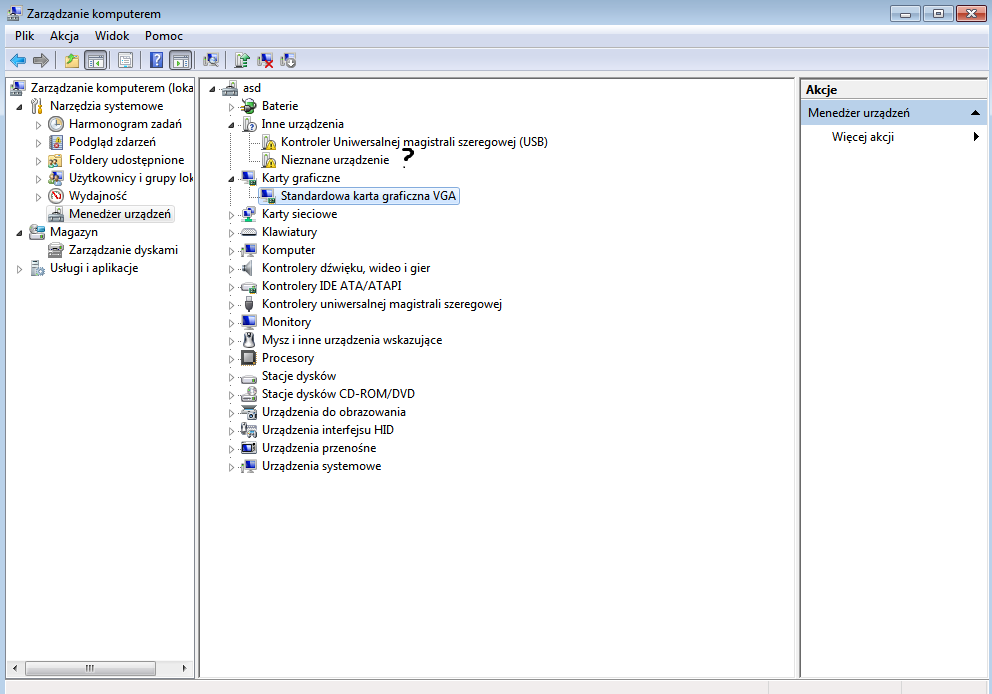Expand the Monitory category
Image resolution: width=992 pixels, height=694 pixels.
(x=232, y=323)
